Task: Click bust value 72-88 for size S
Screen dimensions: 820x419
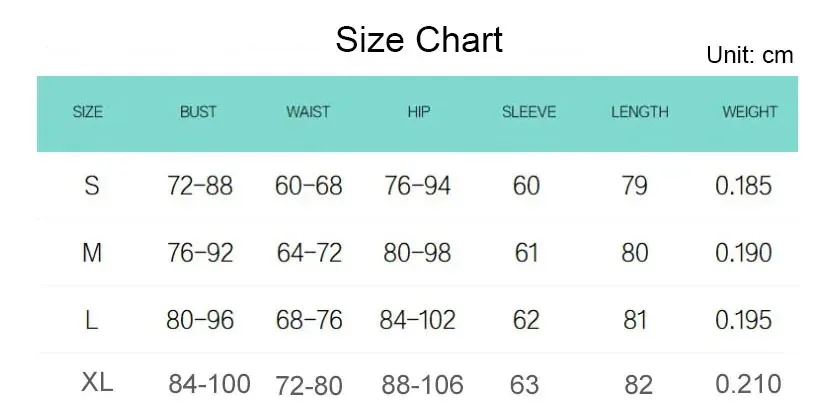Action: coord(200,185)
